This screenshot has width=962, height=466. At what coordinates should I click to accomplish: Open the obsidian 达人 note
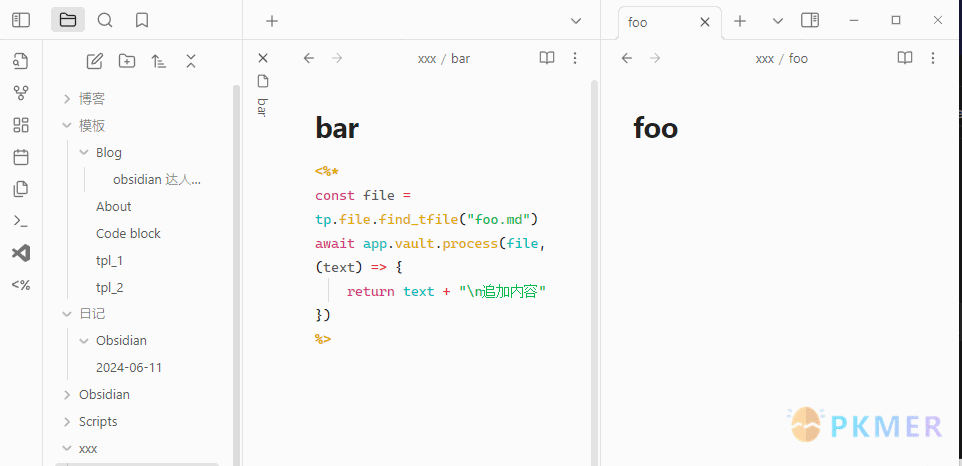157,180
